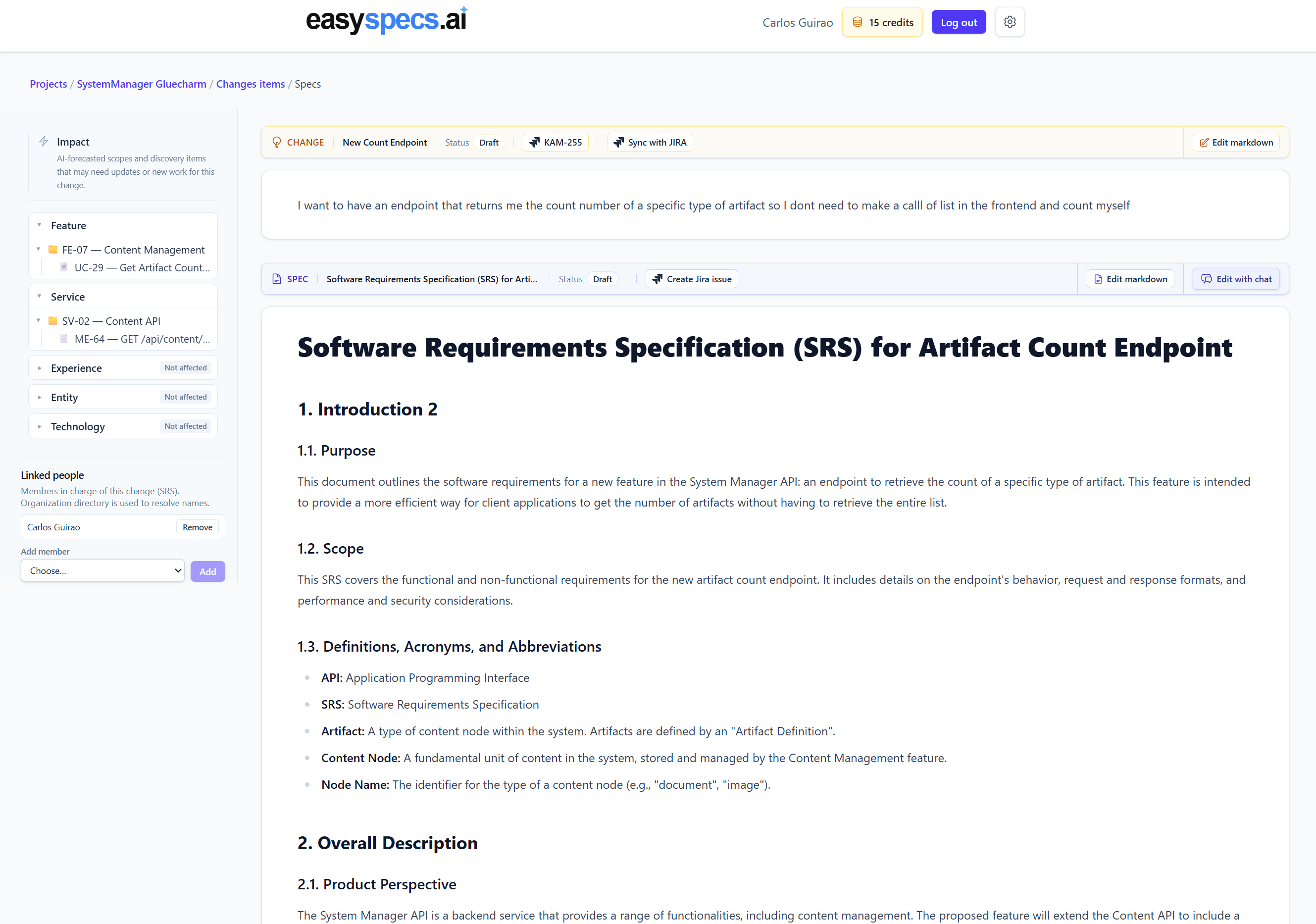
Task: Click the Carlos Guirao username in header
Action: (797, 22)
